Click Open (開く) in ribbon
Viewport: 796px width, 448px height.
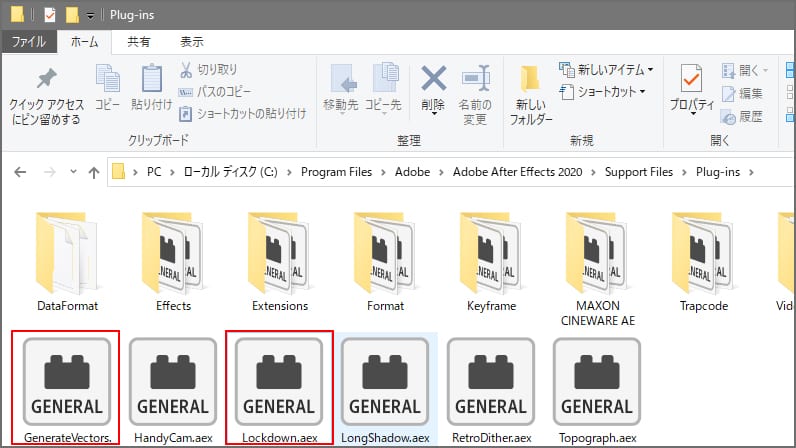pyautogui.click(x=745, y=70)
